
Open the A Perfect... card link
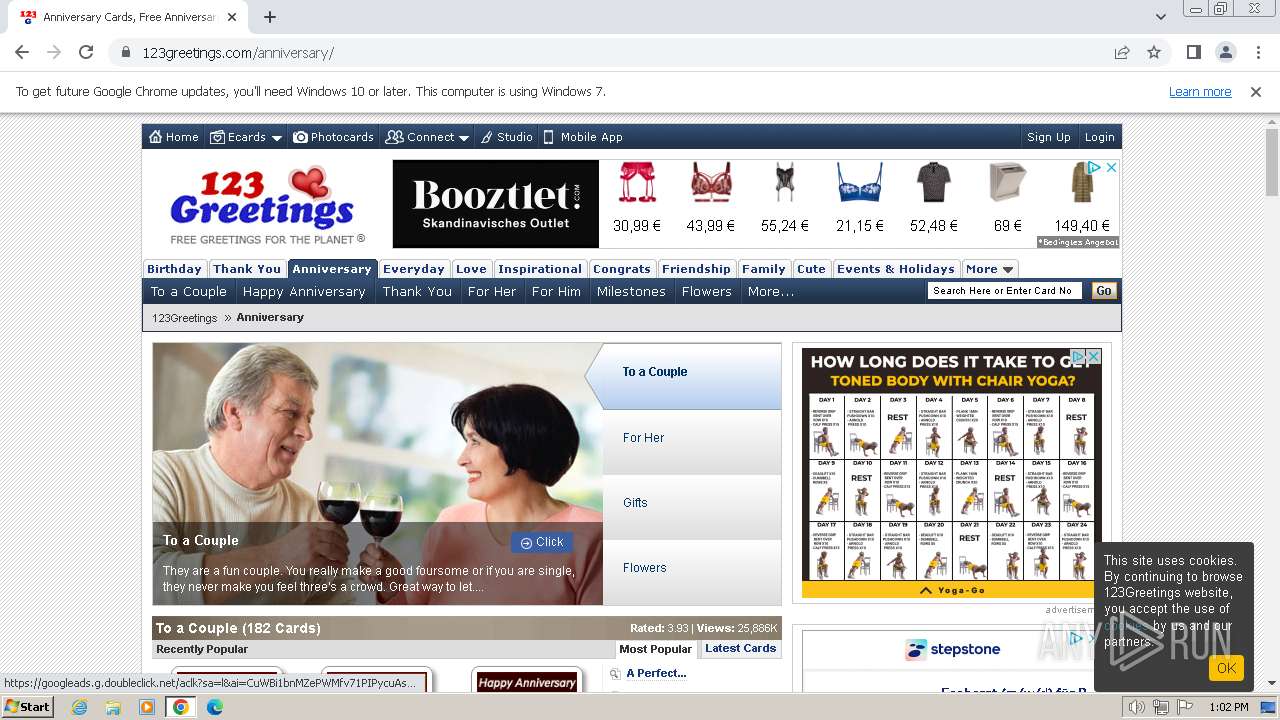point(656,674)
